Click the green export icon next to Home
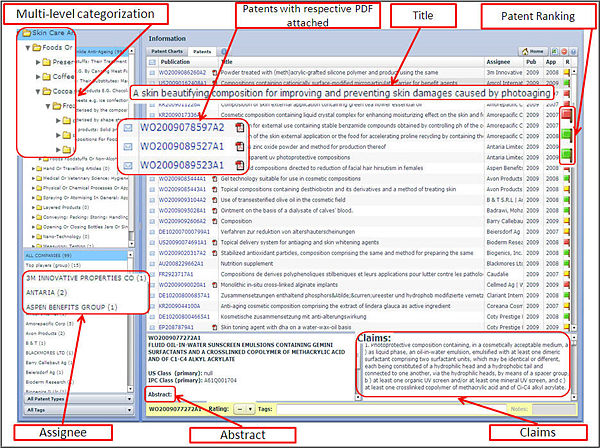Screen dimensions: 600x448 (554, 51)
